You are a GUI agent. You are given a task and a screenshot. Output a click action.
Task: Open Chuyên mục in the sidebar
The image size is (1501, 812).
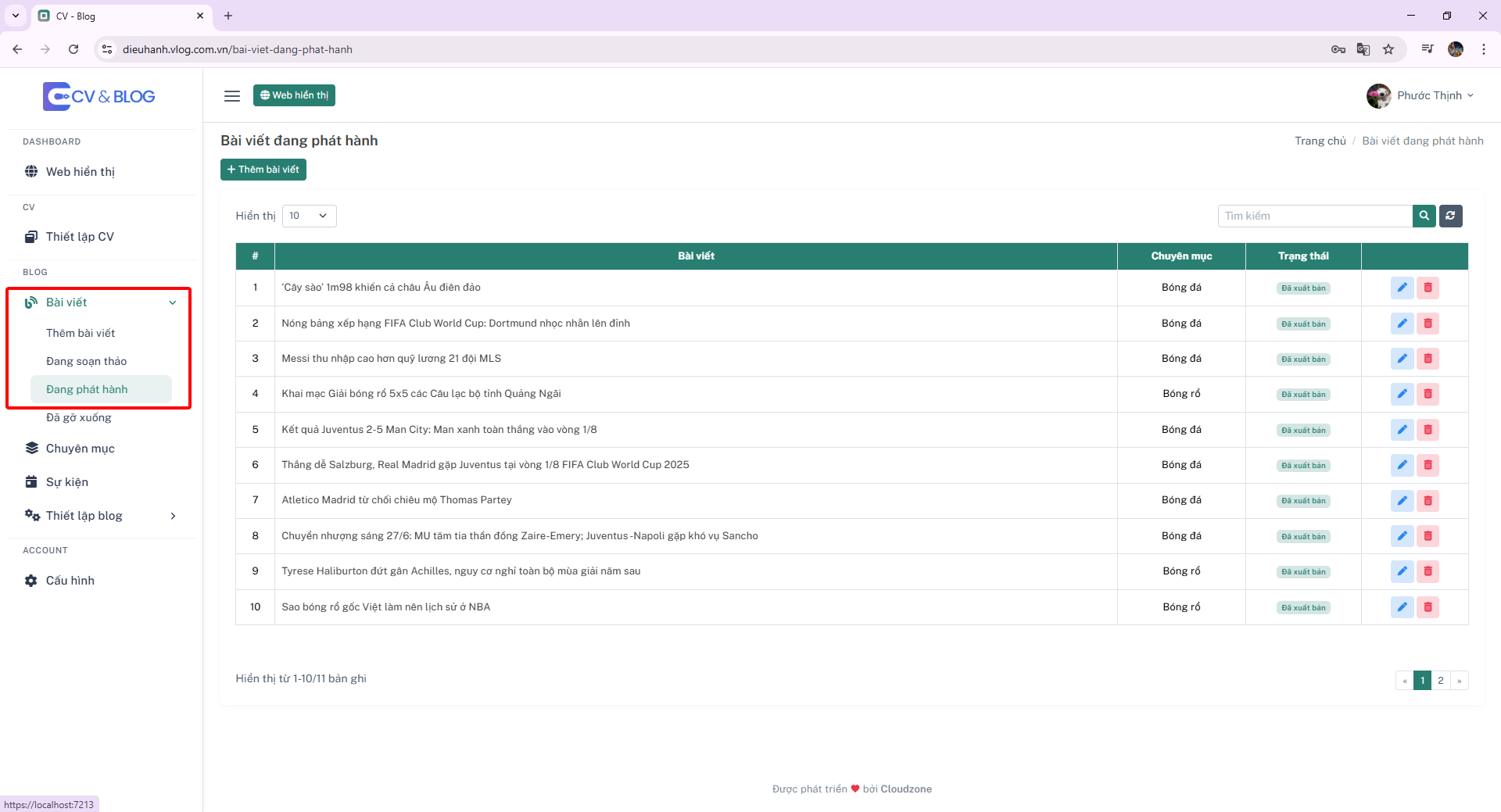(80, 449)
